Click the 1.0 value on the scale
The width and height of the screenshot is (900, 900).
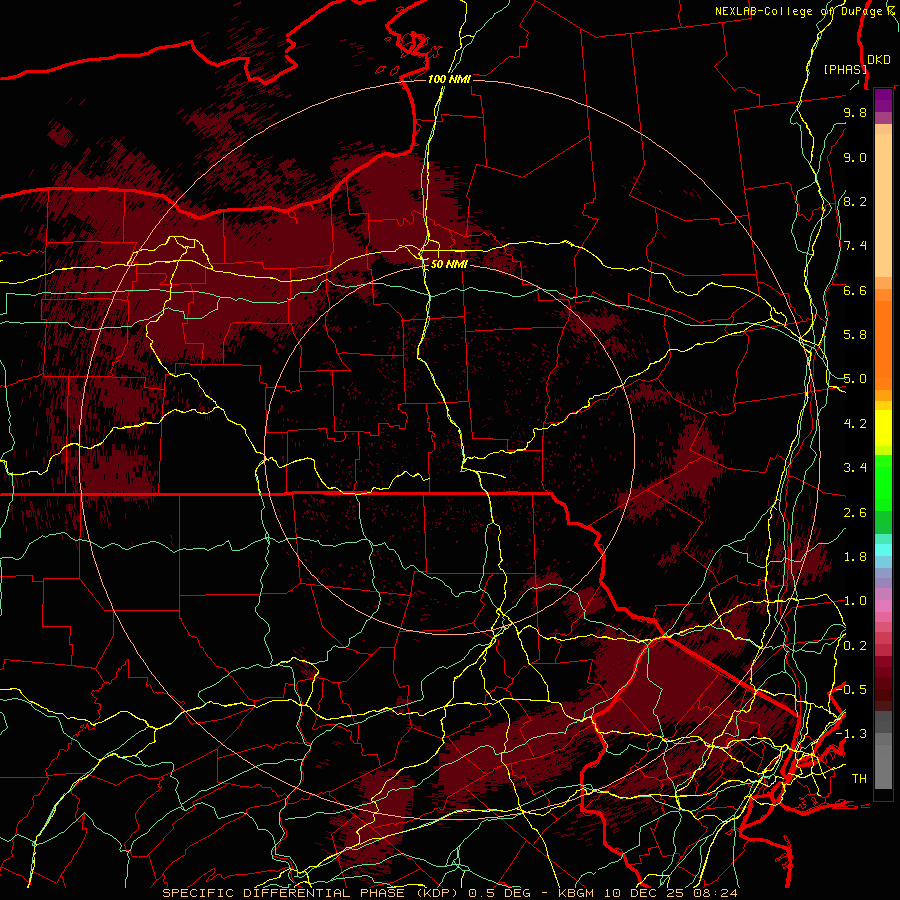(855, 601)
